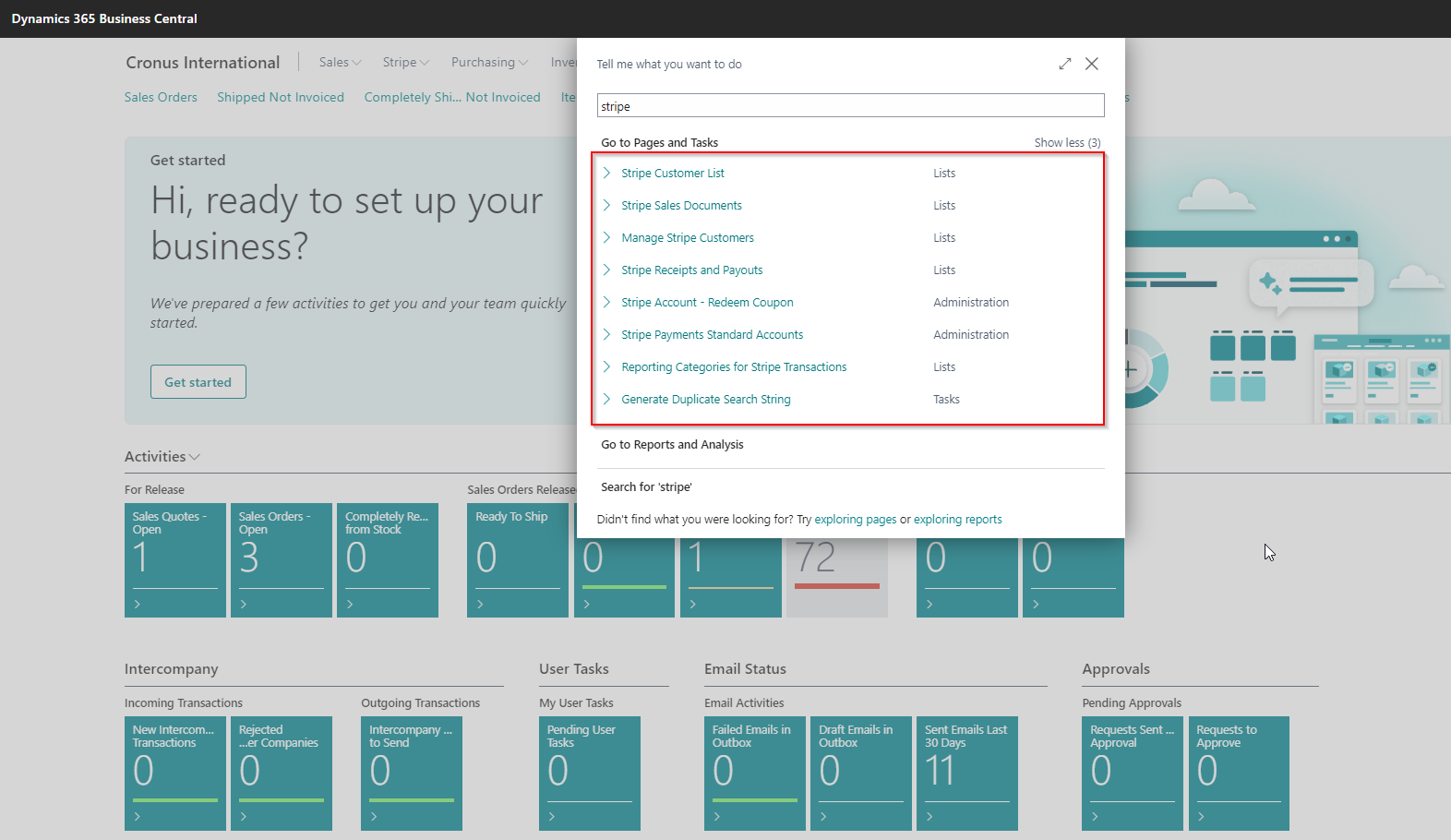The height and width of the screenshot is (840, 1451).
Task: Expand the Activities section chevron
Action: (x=195, y=457)
